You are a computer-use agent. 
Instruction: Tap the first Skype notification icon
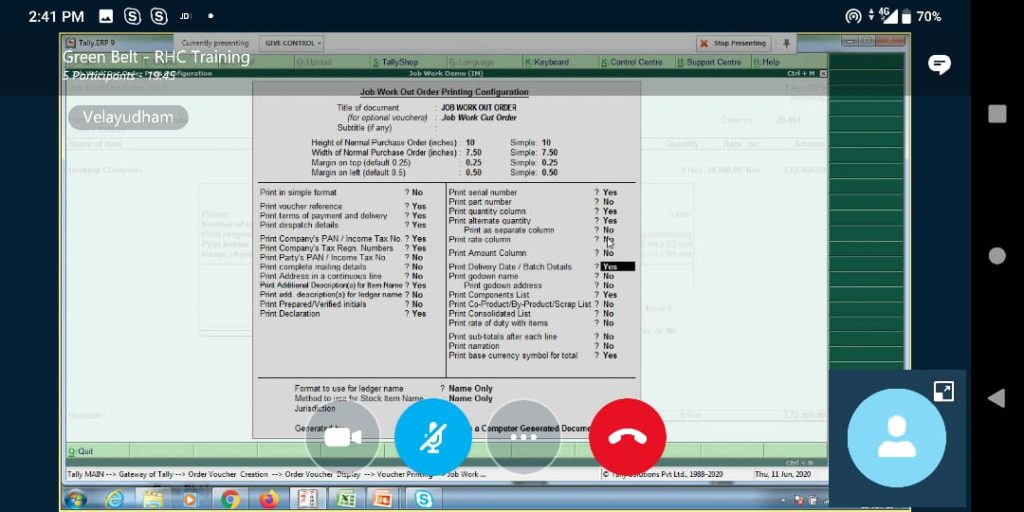coord(133,16)
